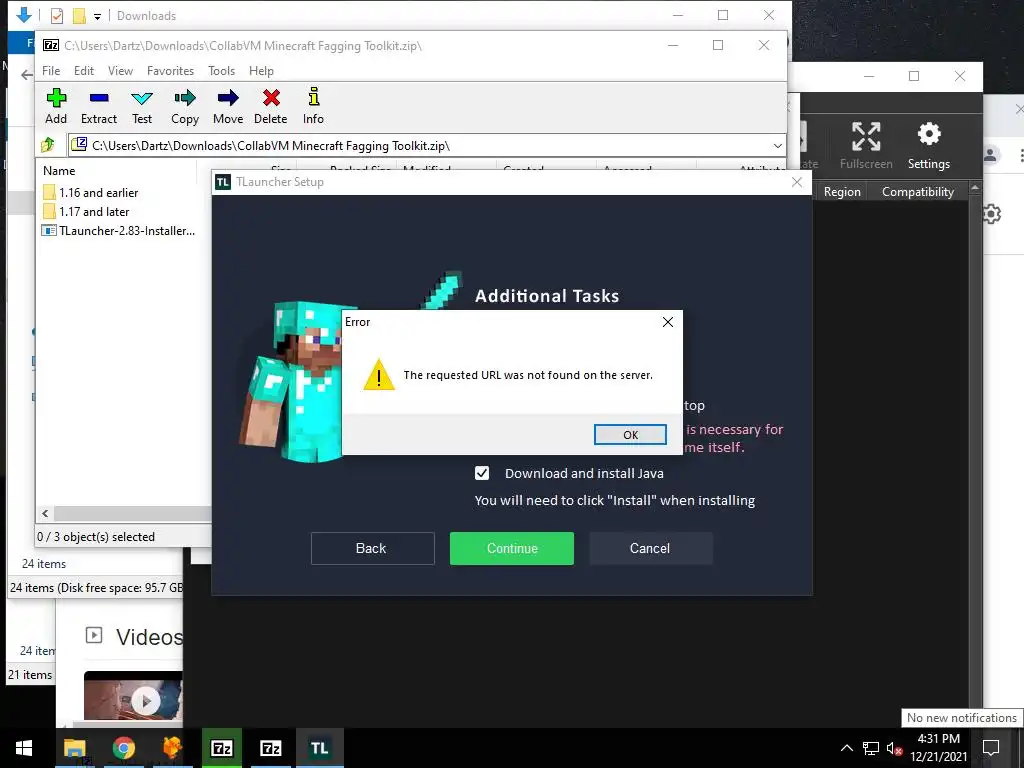1024x768 pixels.
Task: Click the Compatibility column header
Action: click(918, 191)
